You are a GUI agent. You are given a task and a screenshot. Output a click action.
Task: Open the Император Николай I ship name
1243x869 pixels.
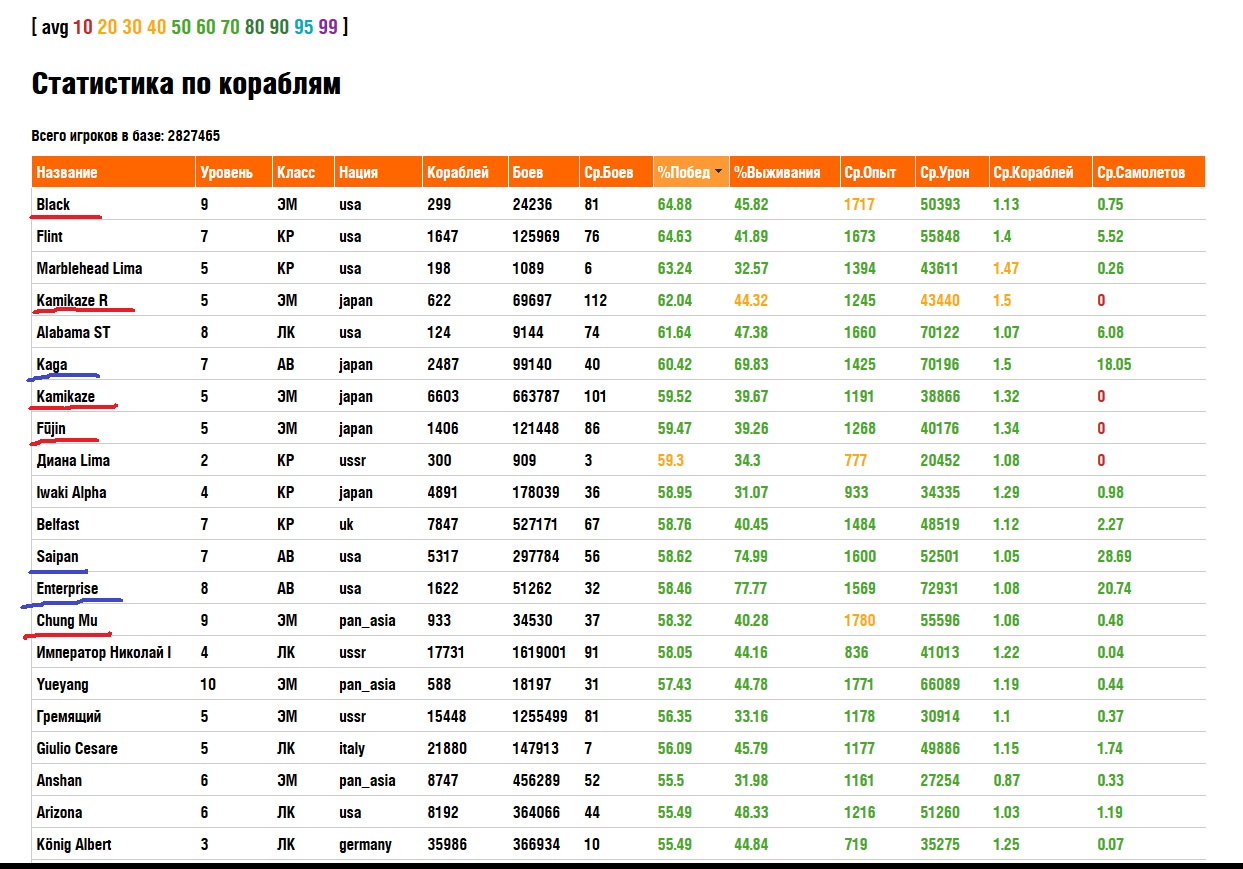click(x=104, y=652)
